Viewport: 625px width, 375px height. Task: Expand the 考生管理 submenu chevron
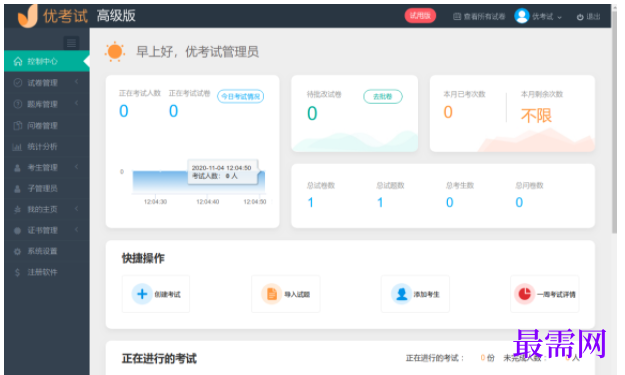(x=76, y=167)
